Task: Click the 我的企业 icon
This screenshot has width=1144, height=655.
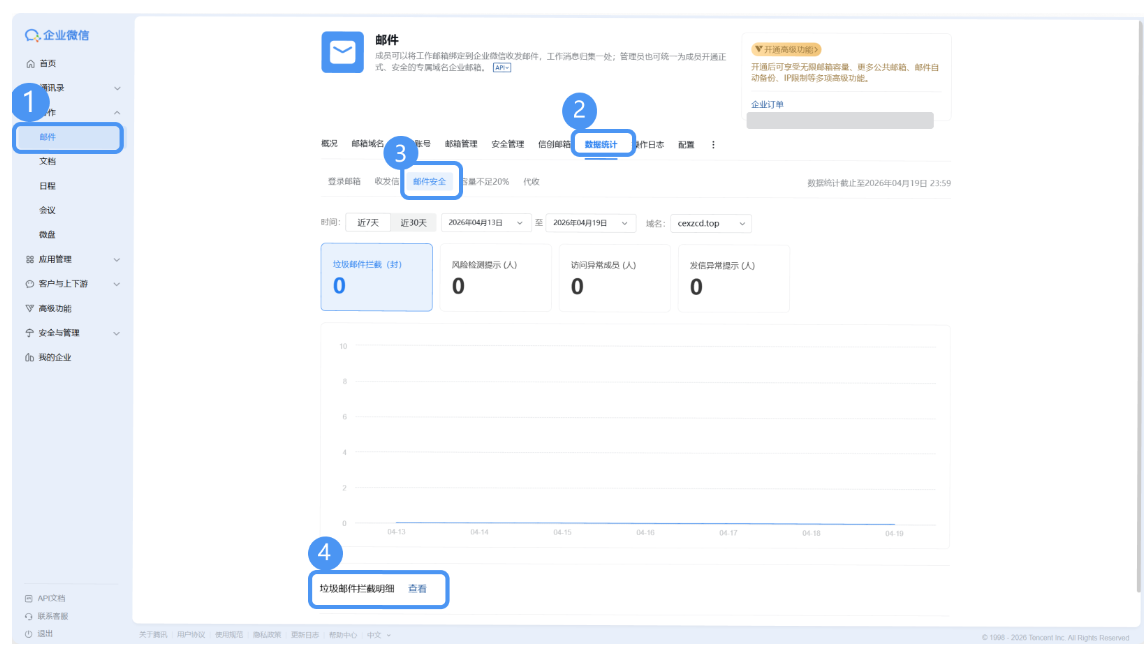Action: coord(30,357)
